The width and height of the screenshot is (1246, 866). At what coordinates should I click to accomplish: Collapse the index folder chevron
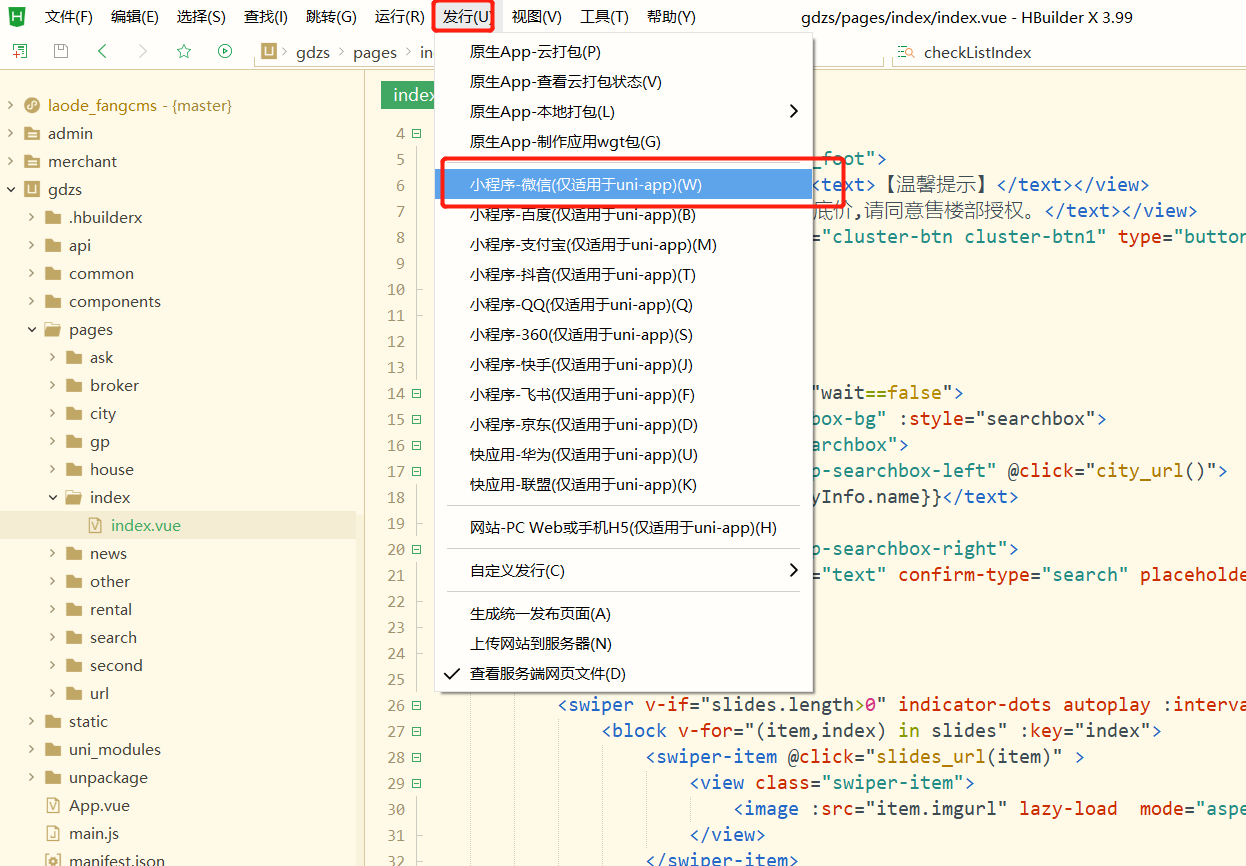coord(53,497)
